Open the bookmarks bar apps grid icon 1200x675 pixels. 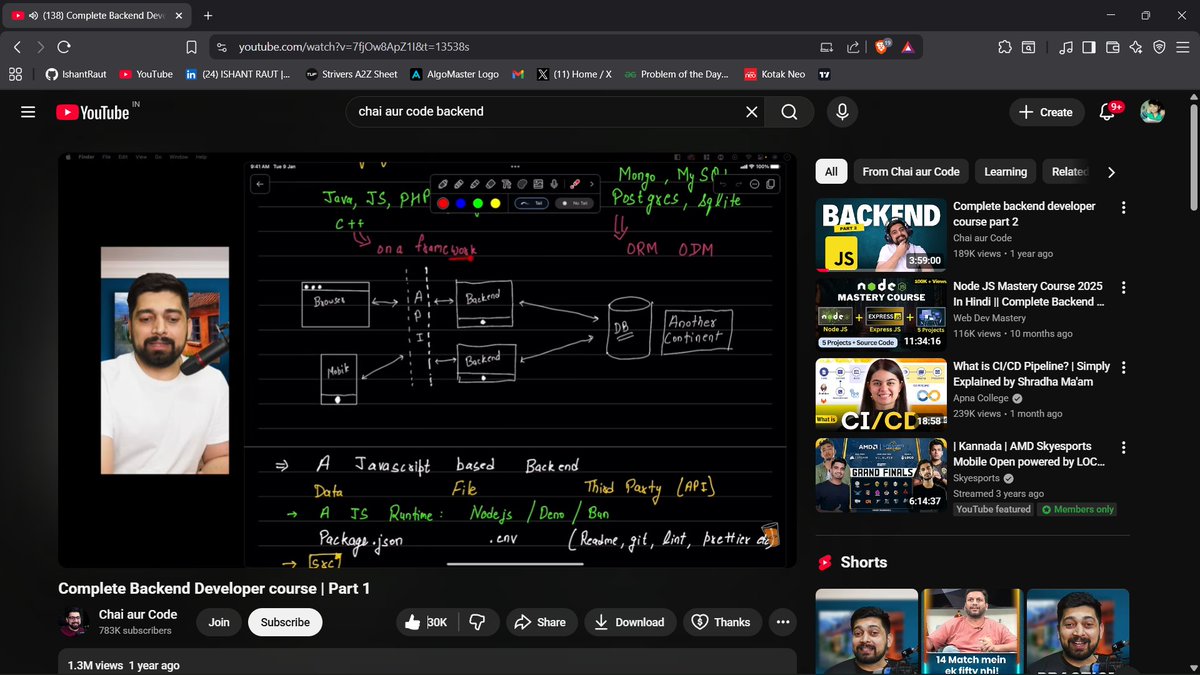pyautogui.click(x=15, y=74)
